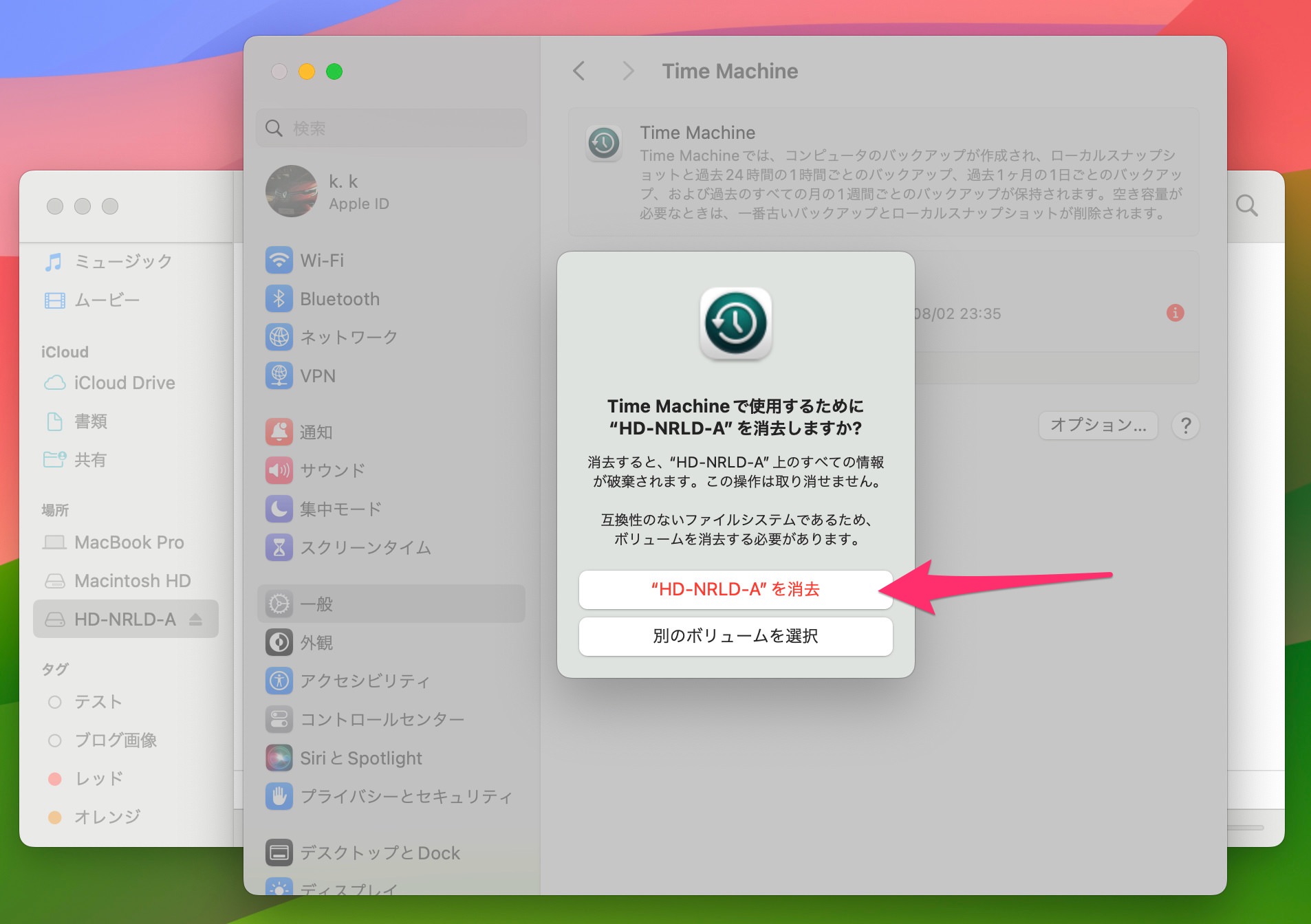The height and width of the screenshot is (924, 1311).
Task: Select 一般 general gear icon
Action: [x=279, y=604]
